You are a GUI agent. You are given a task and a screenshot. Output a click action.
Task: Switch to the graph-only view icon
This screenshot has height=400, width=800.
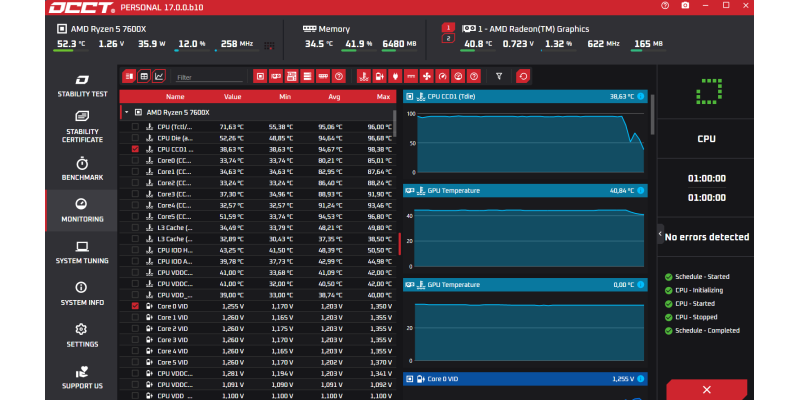pos(159,77)
